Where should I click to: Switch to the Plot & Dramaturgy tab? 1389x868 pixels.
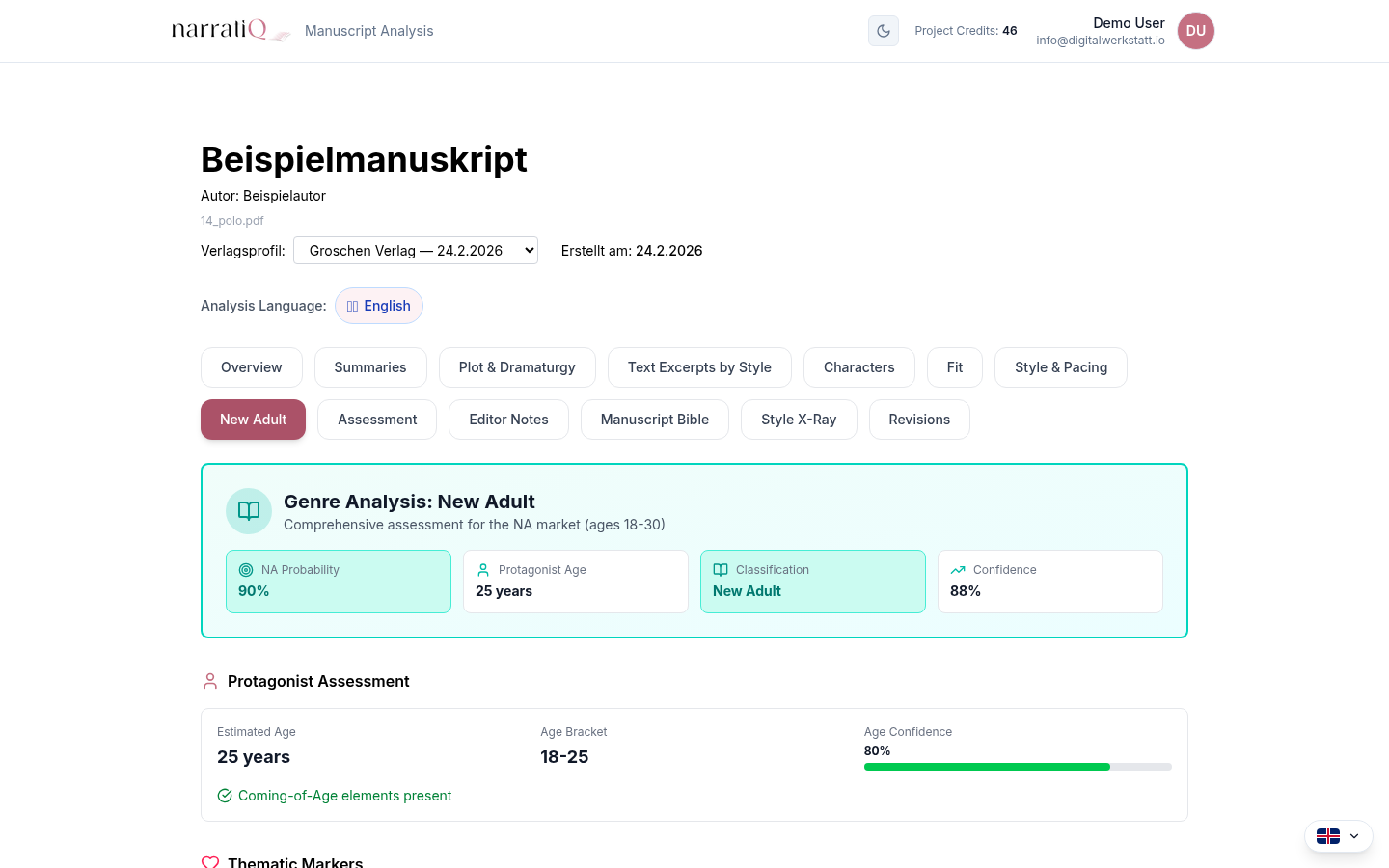517,367
